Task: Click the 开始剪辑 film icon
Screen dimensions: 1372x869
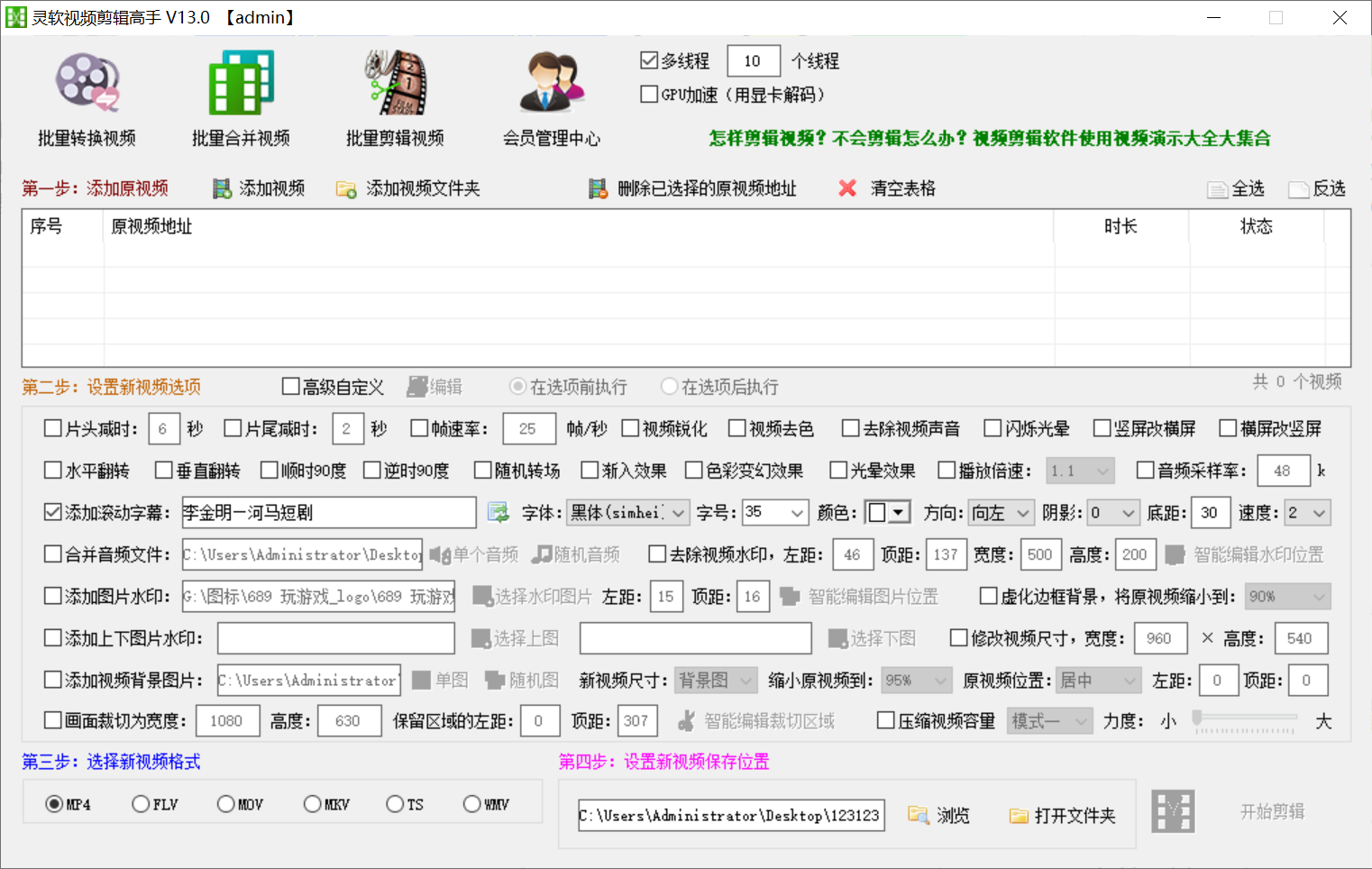Action: point(1173,810)
